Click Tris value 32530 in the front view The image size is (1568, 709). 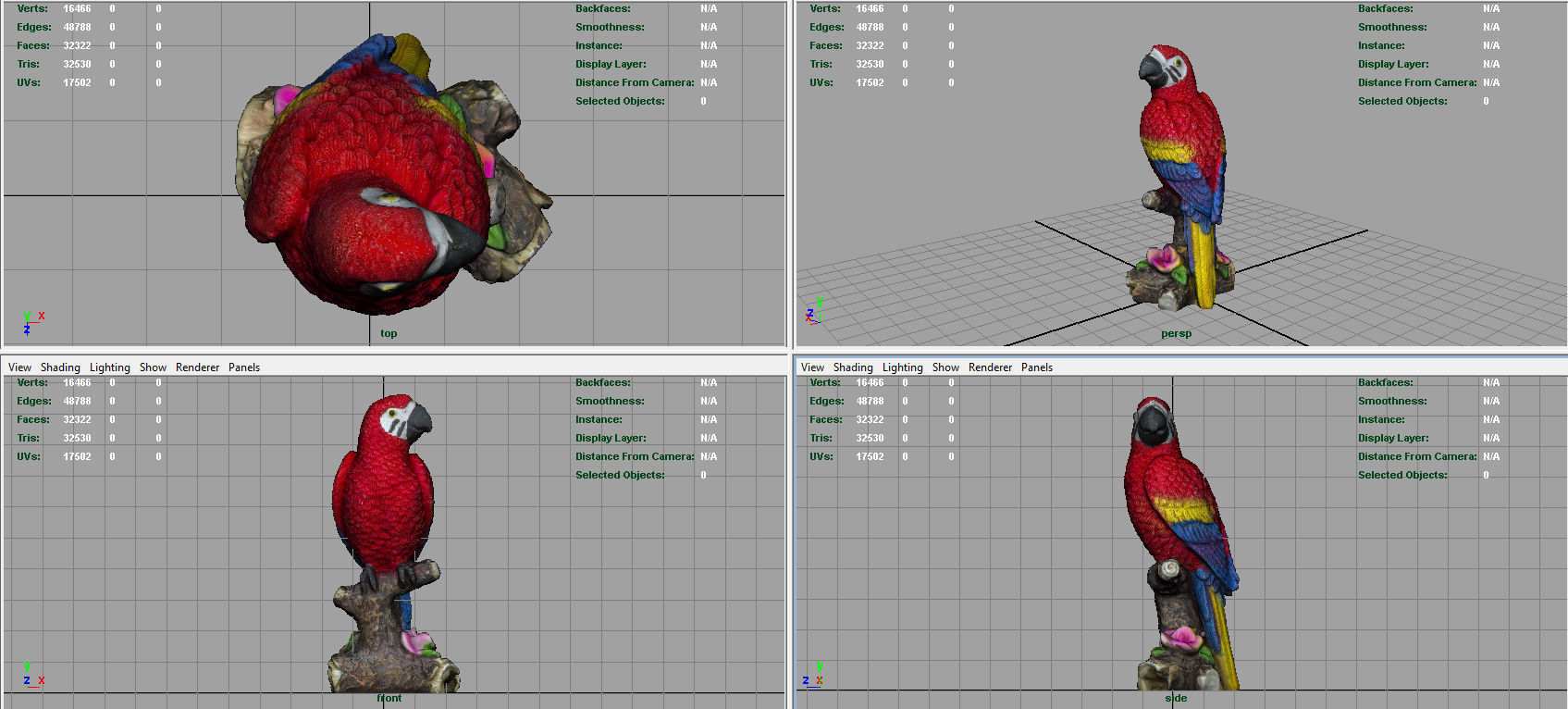[x=77, y=438]
